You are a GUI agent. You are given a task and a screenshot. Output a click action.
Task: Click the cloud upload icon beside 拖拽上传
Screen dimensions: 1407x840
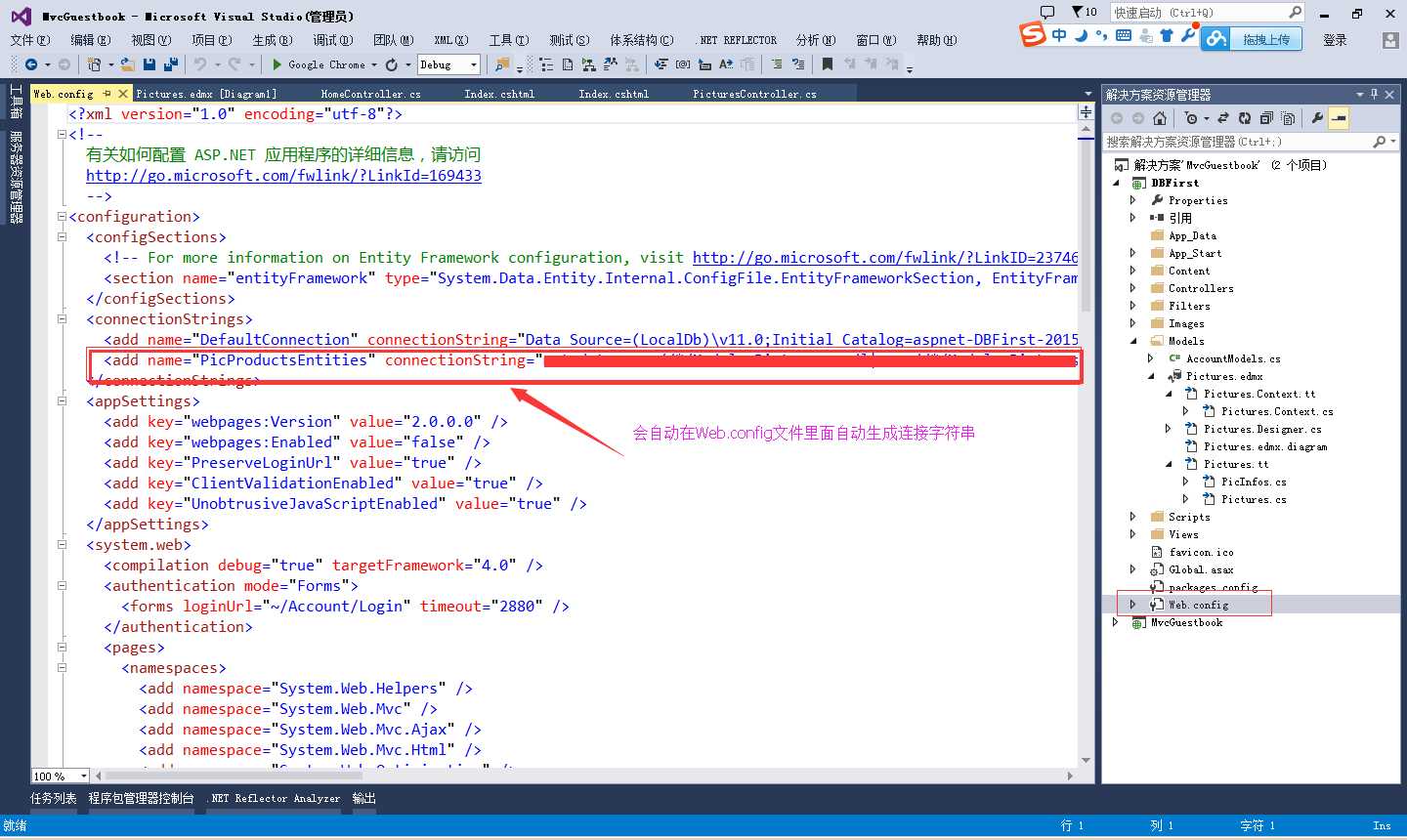point(1215,39)
